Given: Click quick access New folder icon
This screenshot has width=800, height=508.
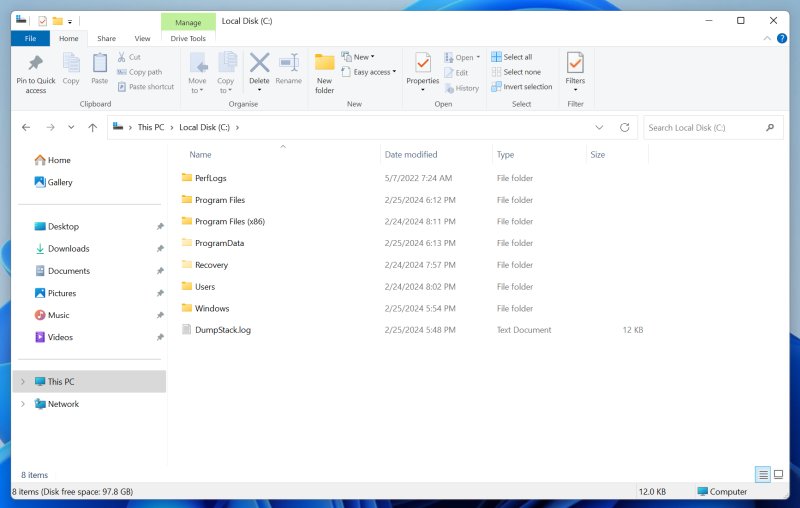Looking at the screenshot, I should tap(58, 21).
